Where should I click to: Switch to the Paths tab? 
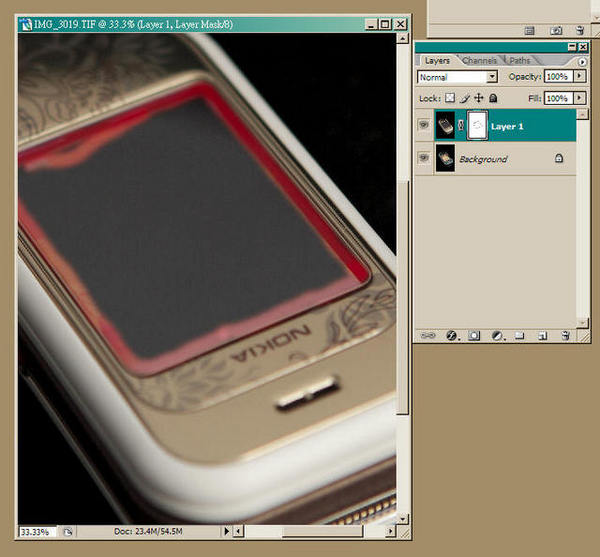pyautogui.click(x=520, y=60)
